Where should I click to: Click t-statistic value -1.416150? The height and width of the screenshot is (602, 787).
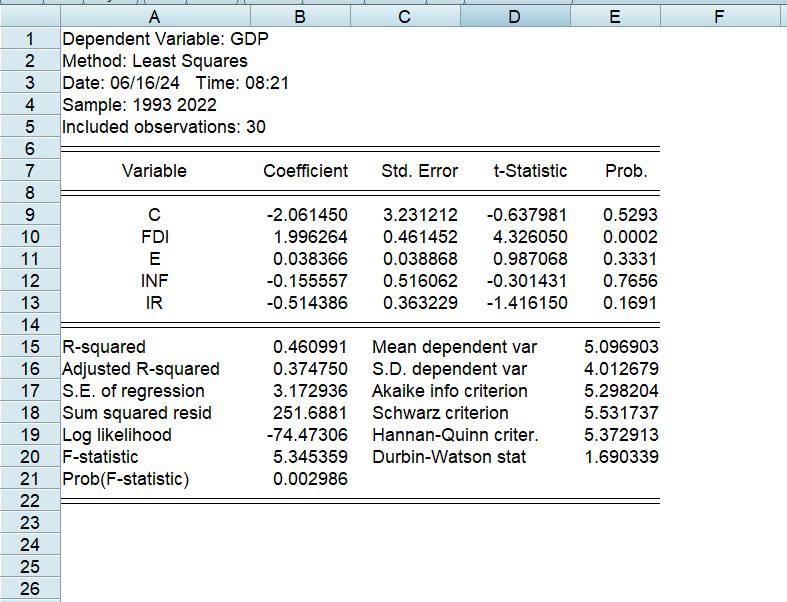point(527,303)
